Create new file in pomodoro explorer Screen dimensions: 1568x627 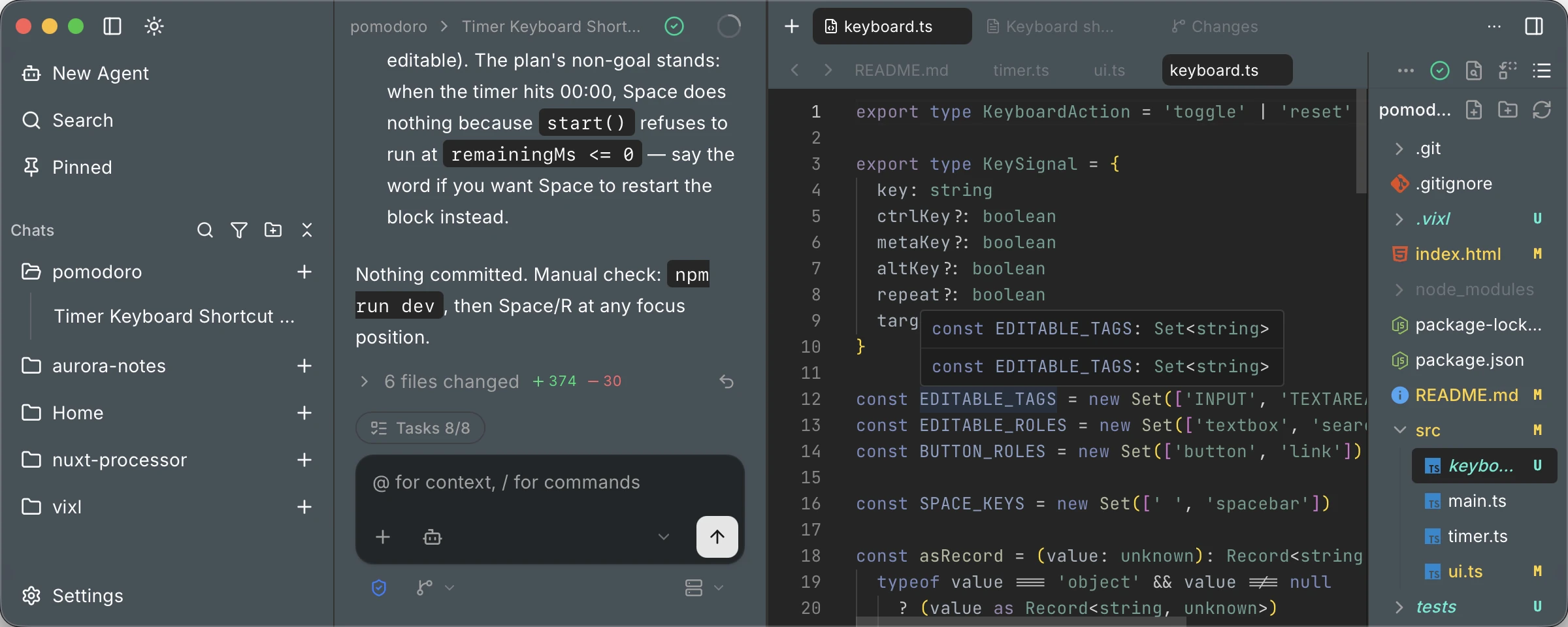click(x=1474, y=110)
